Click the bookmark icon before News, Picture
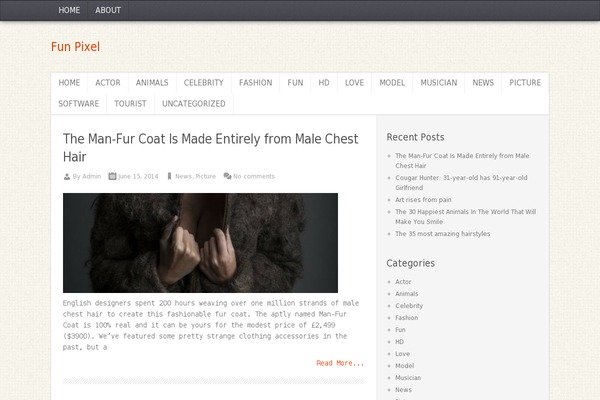600x400 pixels. (x=169, y=176)
